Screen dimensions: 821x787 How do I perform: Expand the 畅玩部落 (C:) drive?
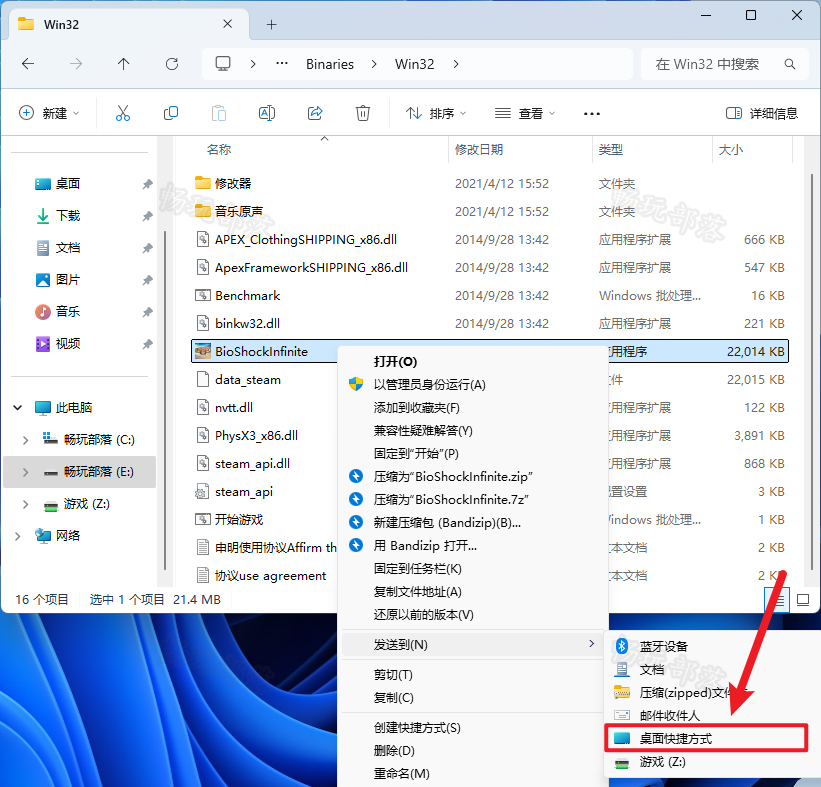coord(25,440)
